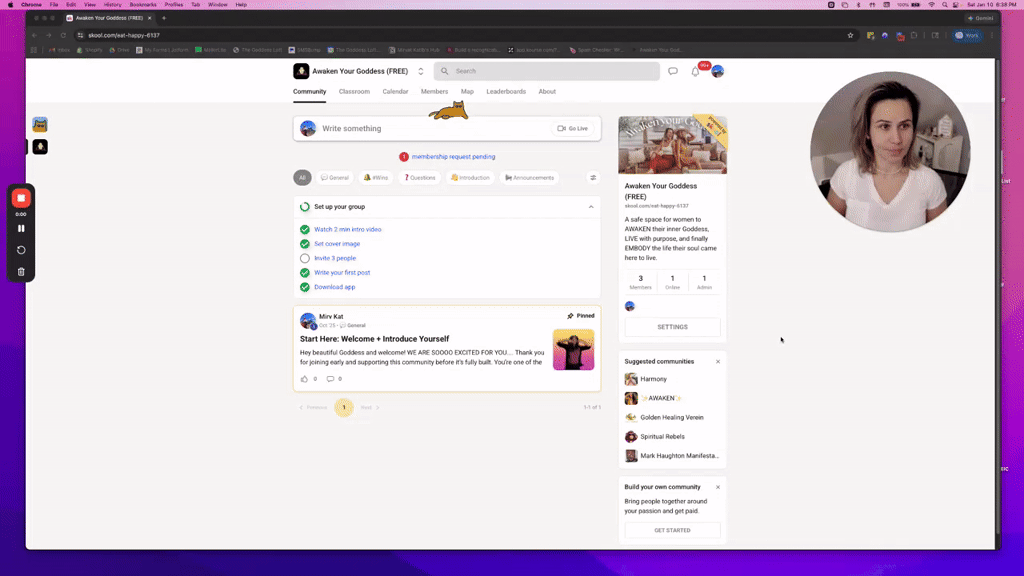1024x576 pixels.
Task: Switch to the Members tab
Action: point(434,91)
